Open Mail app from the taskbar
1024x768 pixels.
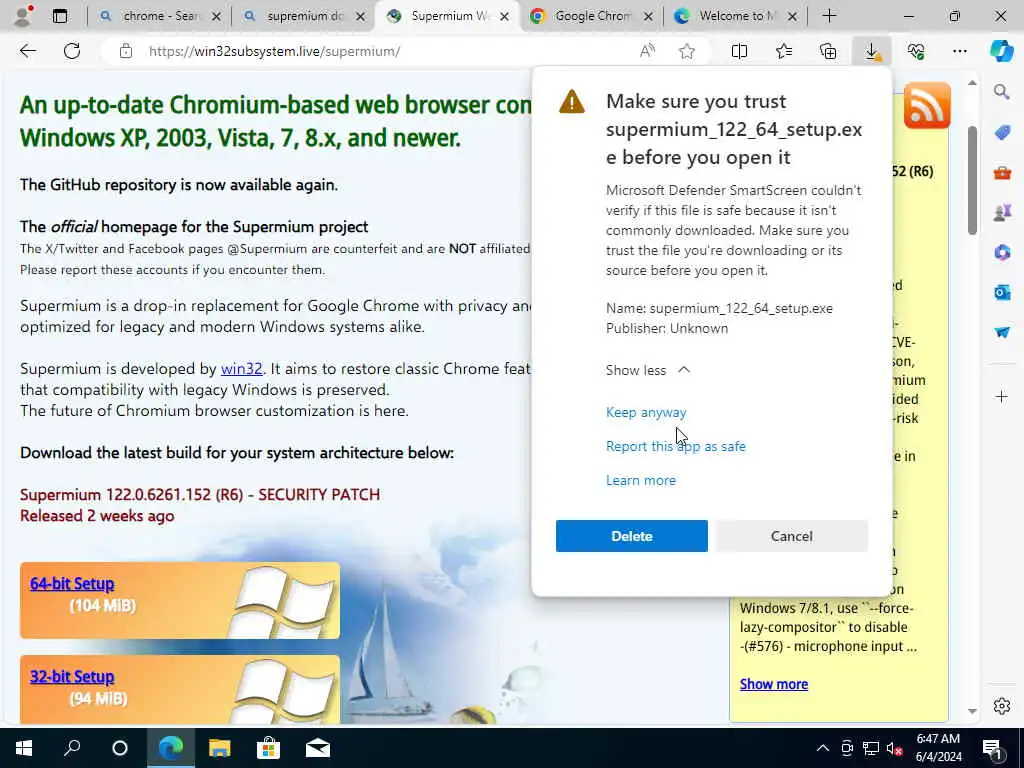click(318, 748)
